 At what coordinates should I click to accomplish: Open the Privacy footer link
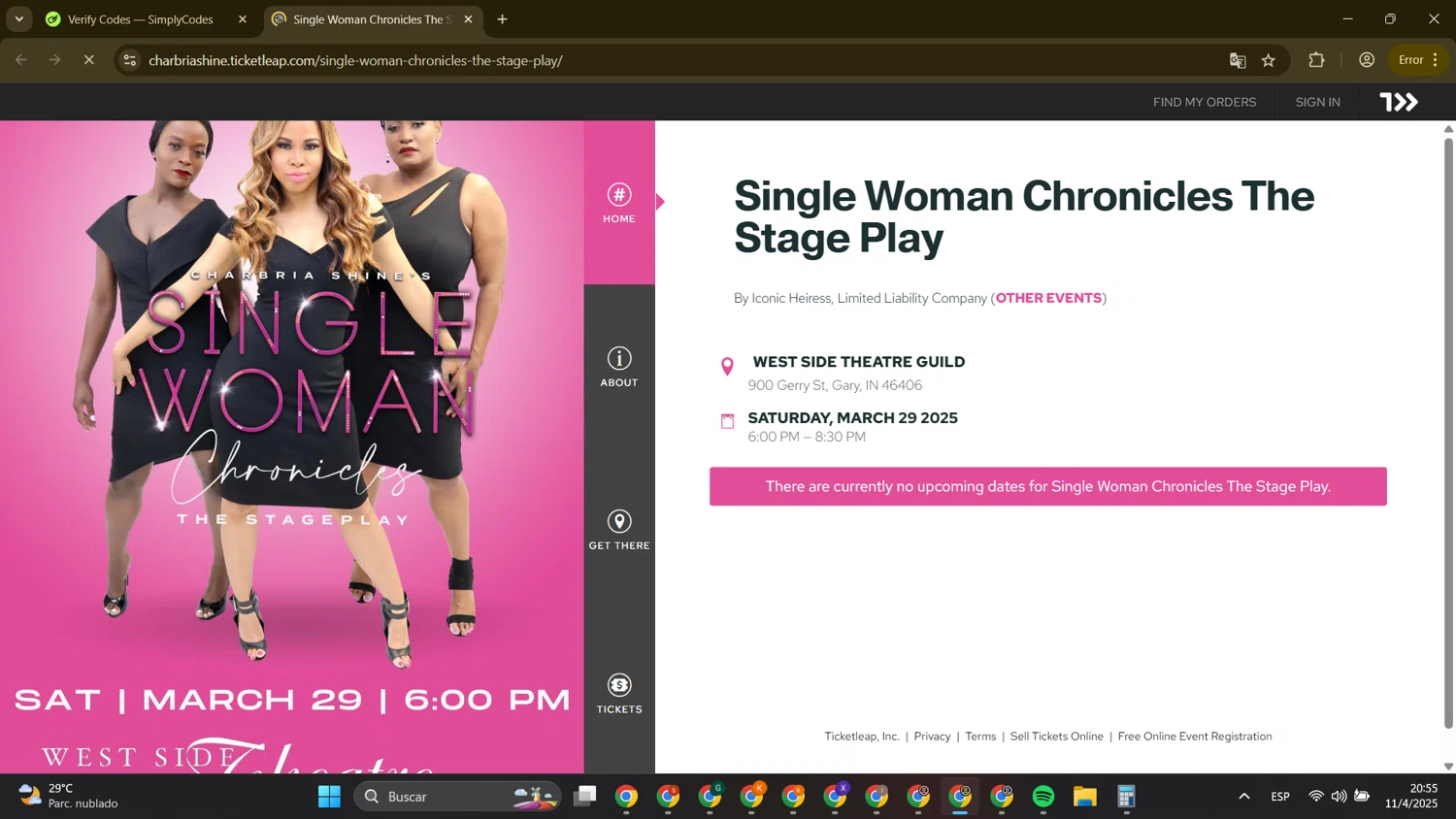[932, 737]
